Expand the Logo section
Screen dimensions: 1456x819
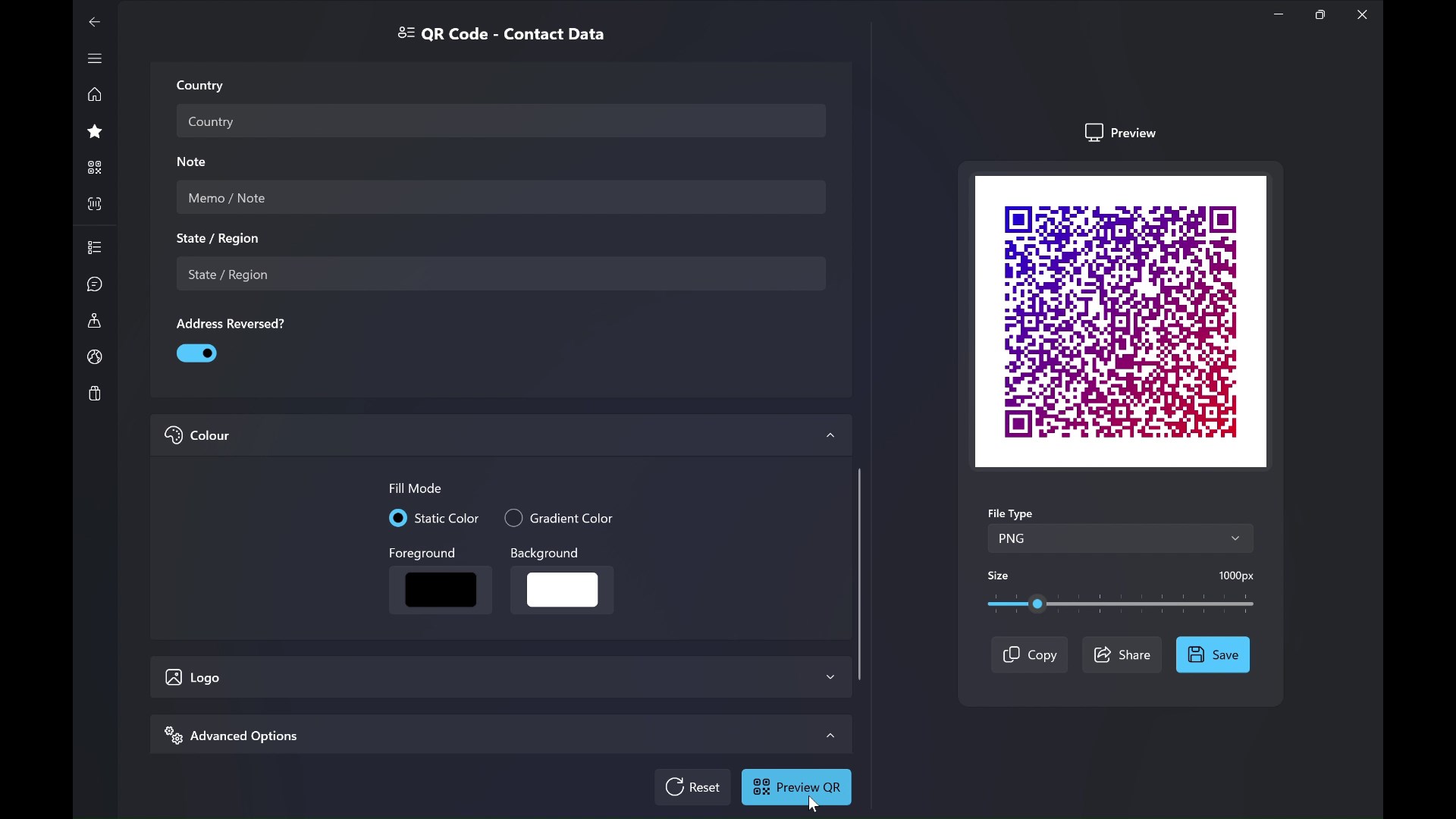point(830,677)
